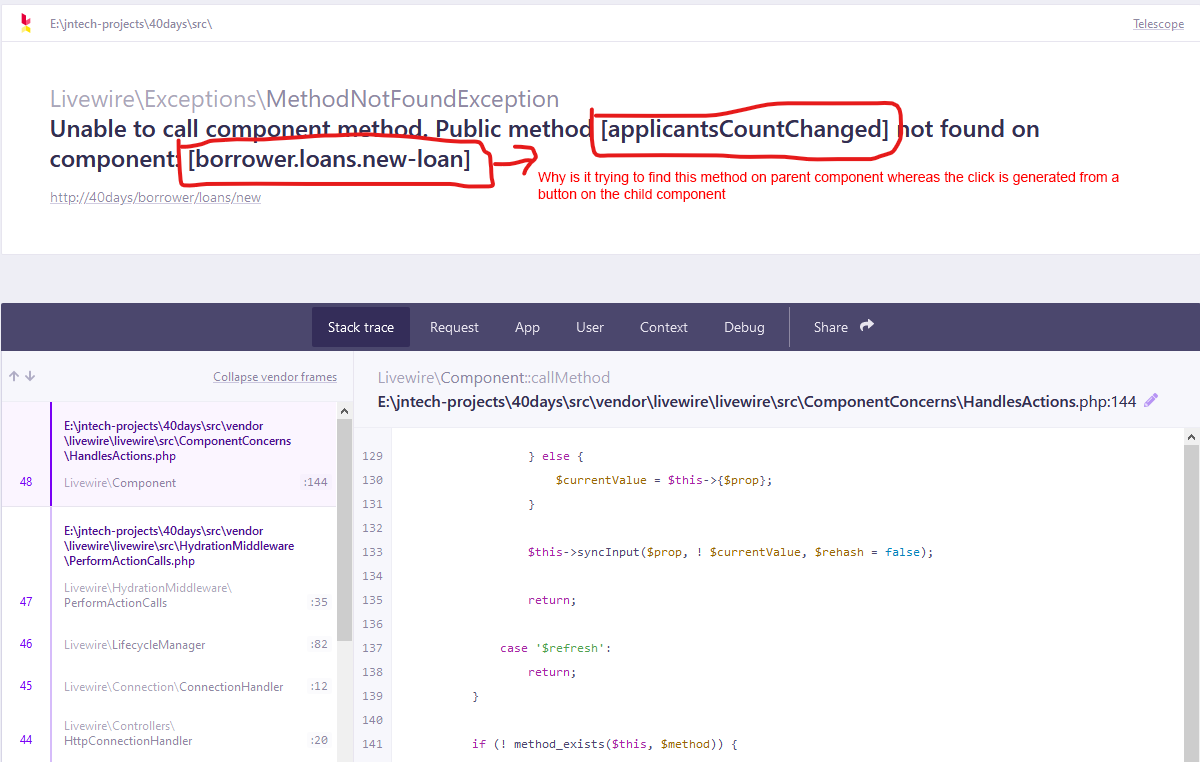Go to next frame with down arrow
1200x762 pixels.
click(30, 377)
